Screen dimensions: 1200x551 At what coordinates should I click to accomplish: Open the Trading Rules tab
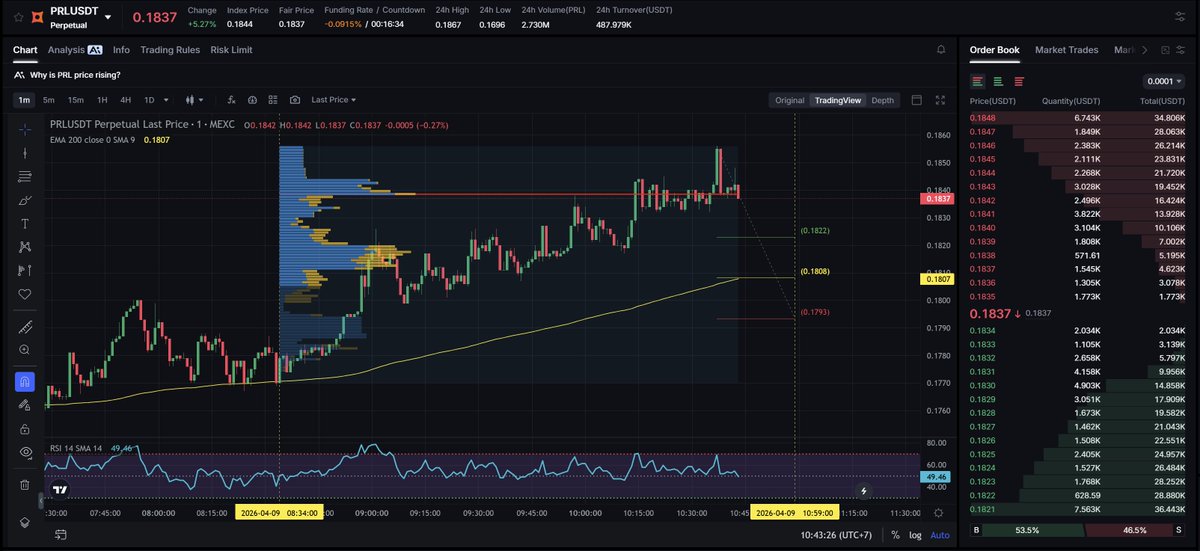pyautogui.click(x=170, y=50)
